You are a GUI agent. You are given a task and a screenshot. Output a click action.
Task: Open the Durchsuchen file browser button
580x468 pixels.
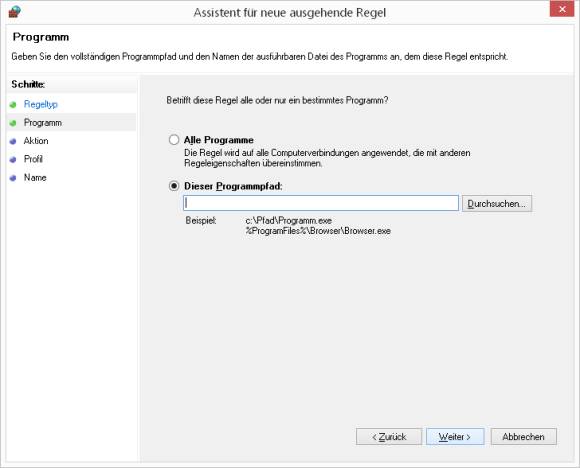[497, 203]
